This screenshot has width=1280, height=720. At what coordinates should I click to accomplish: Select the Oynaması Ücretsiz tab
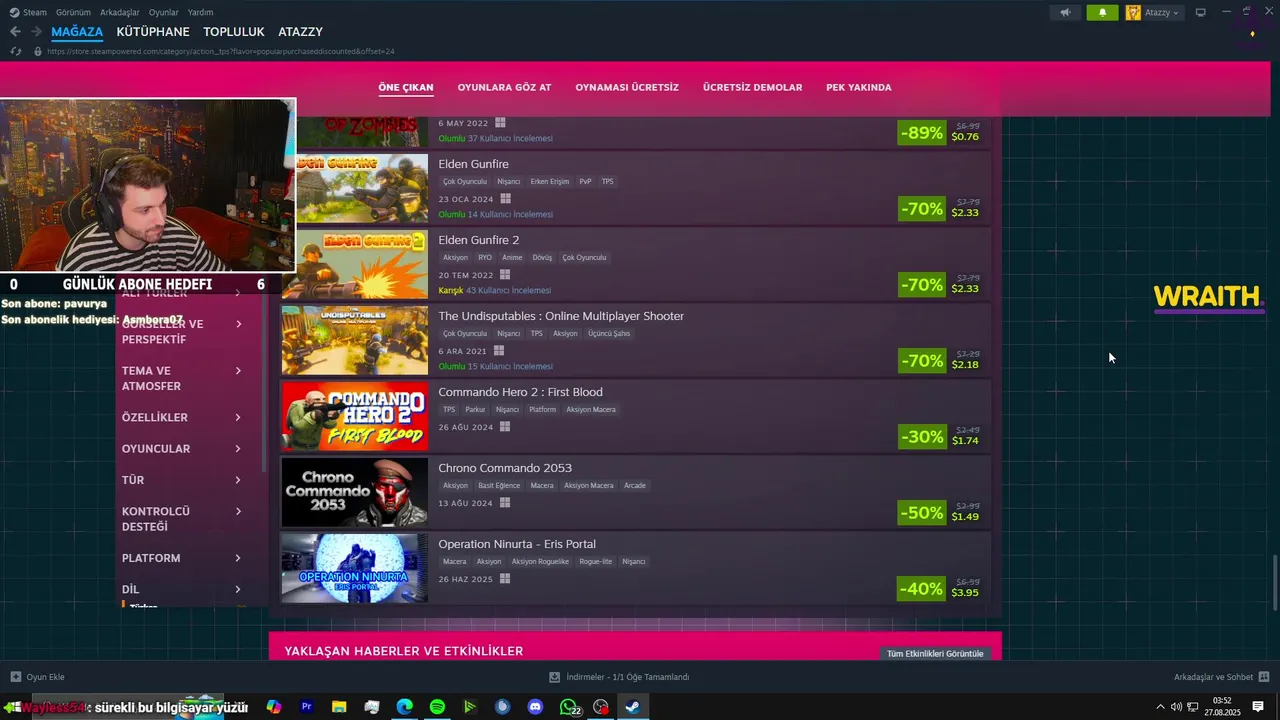click(627, 87)
